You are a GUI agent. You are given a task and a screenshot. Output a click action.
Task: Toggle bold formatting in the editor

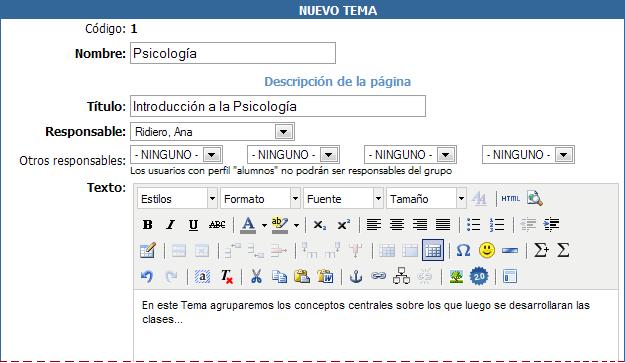(147, 225)
